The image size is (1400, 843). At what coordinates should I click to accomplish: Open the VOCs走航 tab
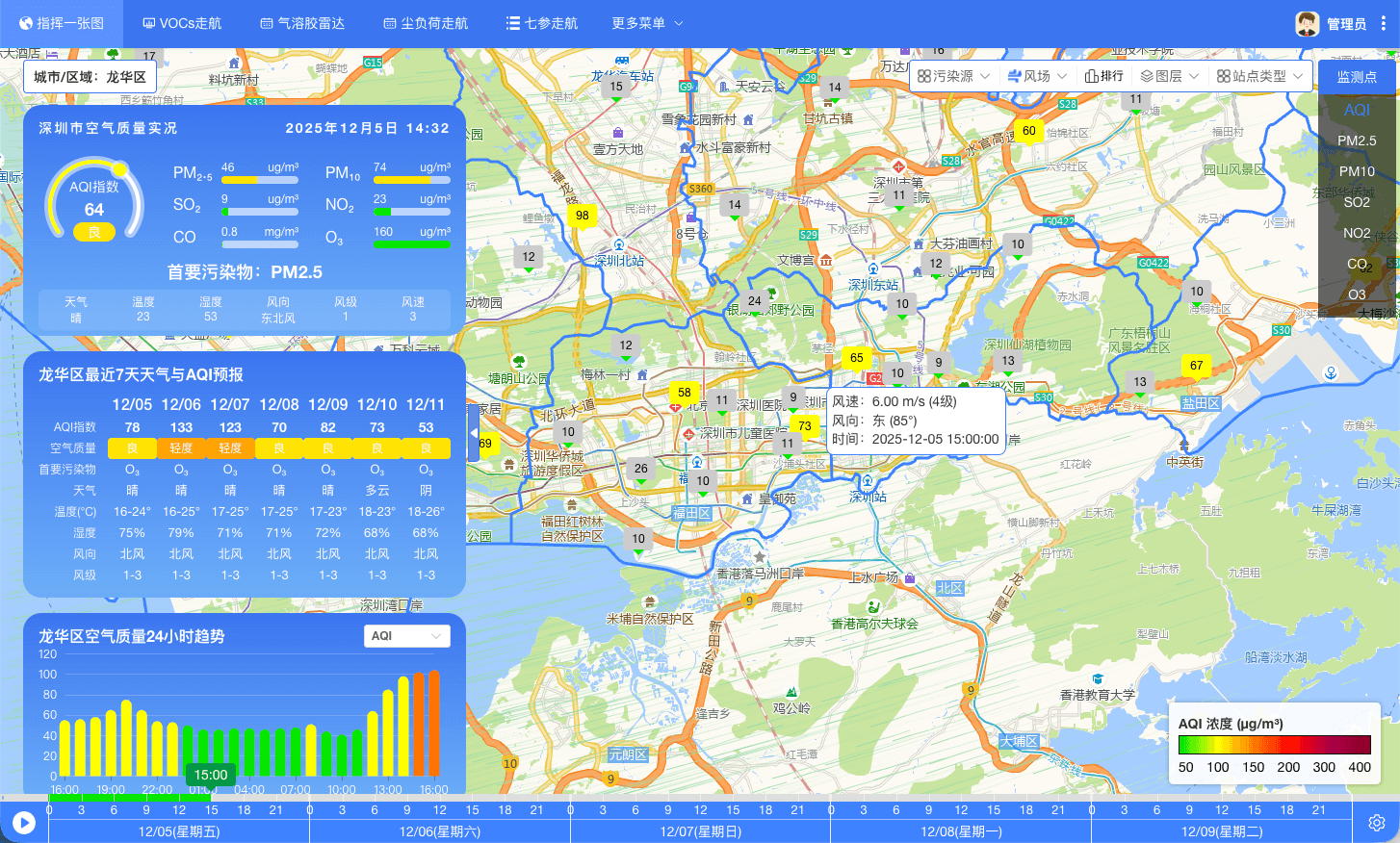182,23
